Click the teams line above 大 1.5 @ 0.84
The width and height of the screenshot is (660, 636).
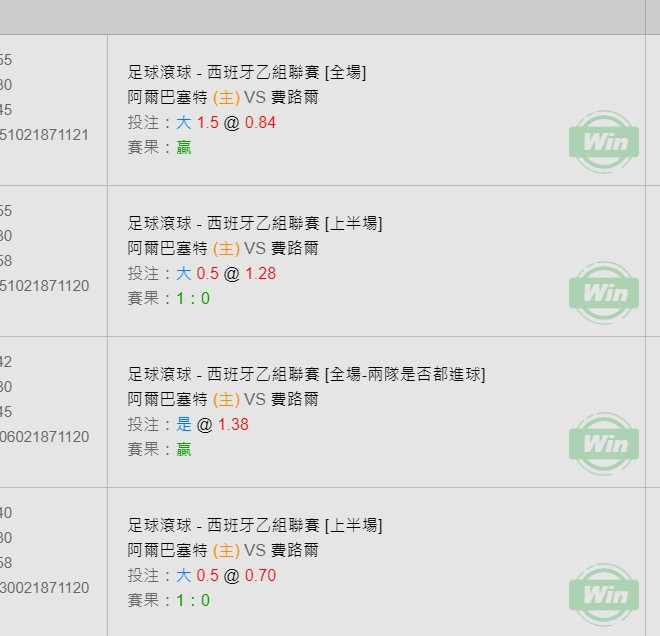coord(223,97)
